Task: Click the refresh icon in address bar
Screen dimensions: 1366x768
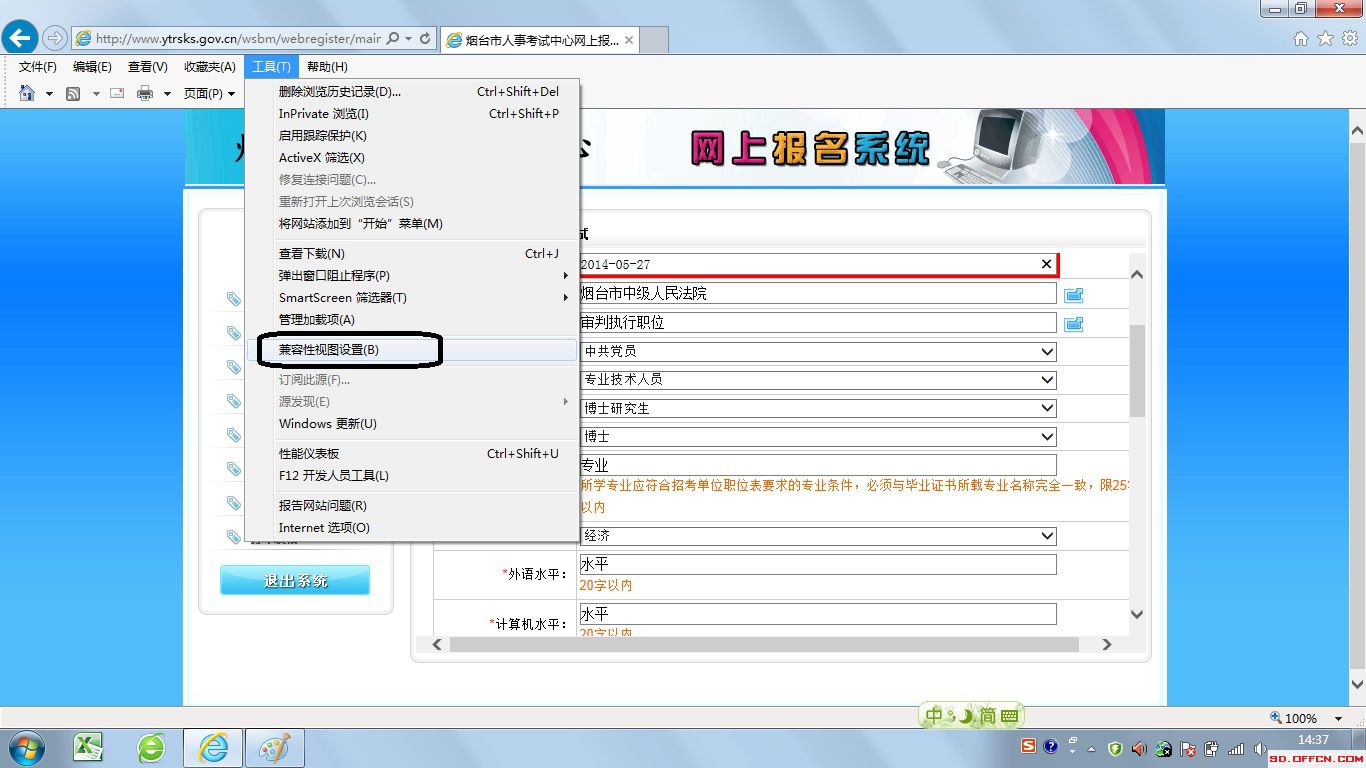Action: tap(425, 39)
